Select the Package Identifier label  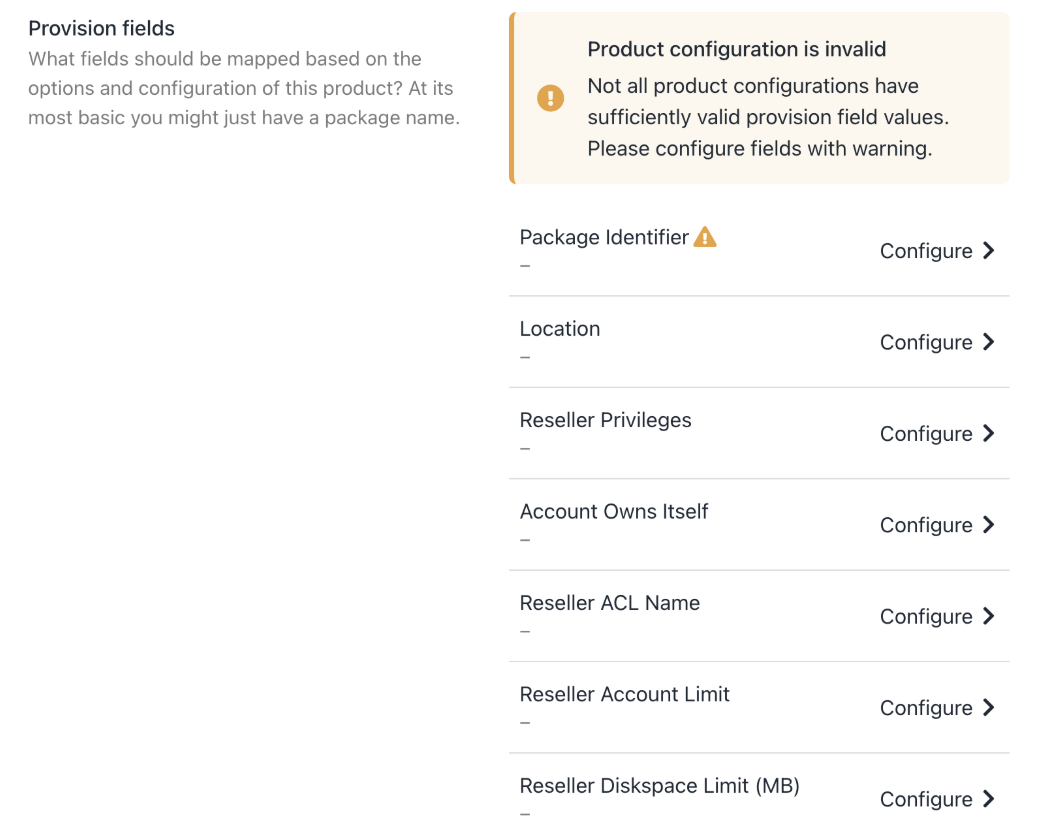[604, 238]
